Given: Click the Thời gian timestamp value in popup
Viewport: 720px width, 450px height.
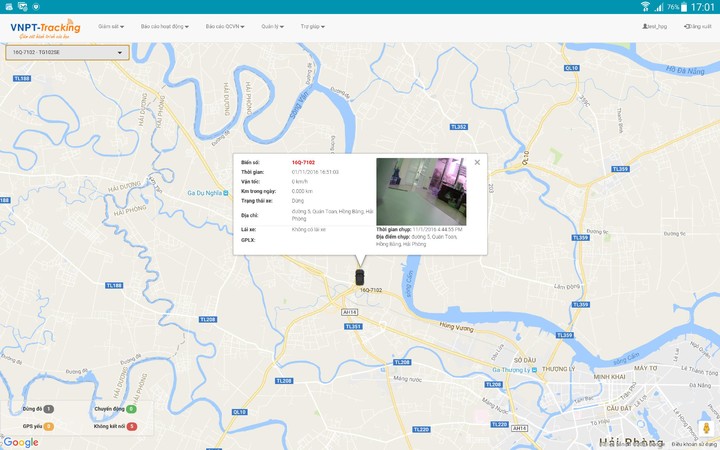Looking at the screenshot, I should pyautogui.click(x=315, y=172).
